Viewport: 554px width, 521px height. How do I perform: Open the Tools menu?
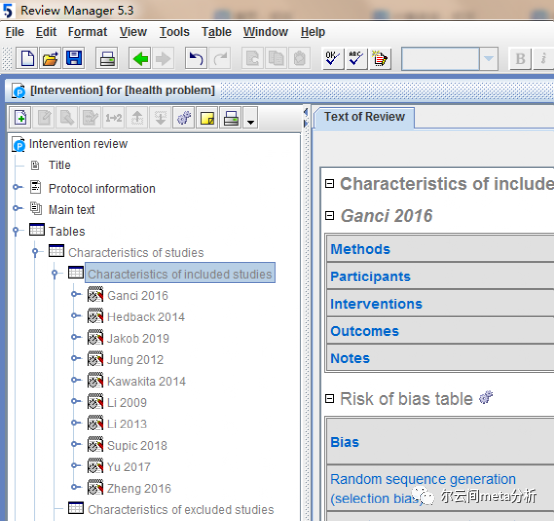click(174, 32)
